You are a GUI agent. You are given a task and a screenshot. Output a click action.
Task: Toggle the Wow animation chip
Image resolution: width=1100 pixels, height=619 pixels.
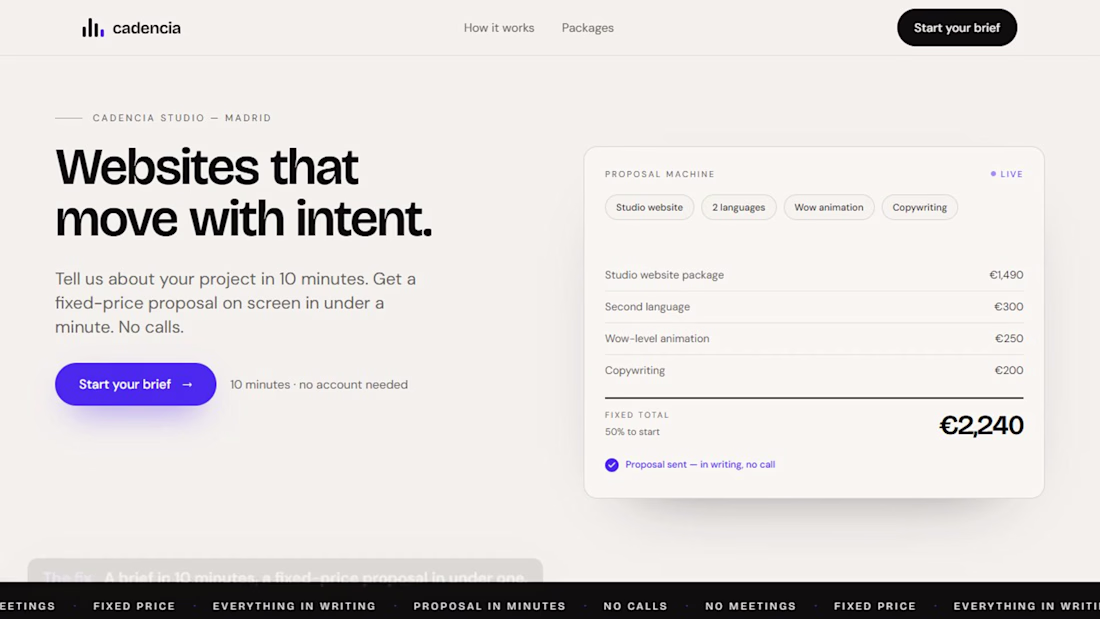pyautogui.click(x=829, y=207)
